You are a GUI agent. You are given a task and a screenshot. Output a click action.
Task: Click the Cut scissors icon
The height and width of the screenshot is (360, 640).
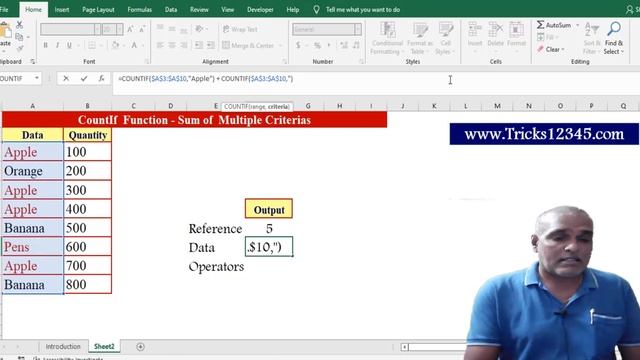coord(19,25)
